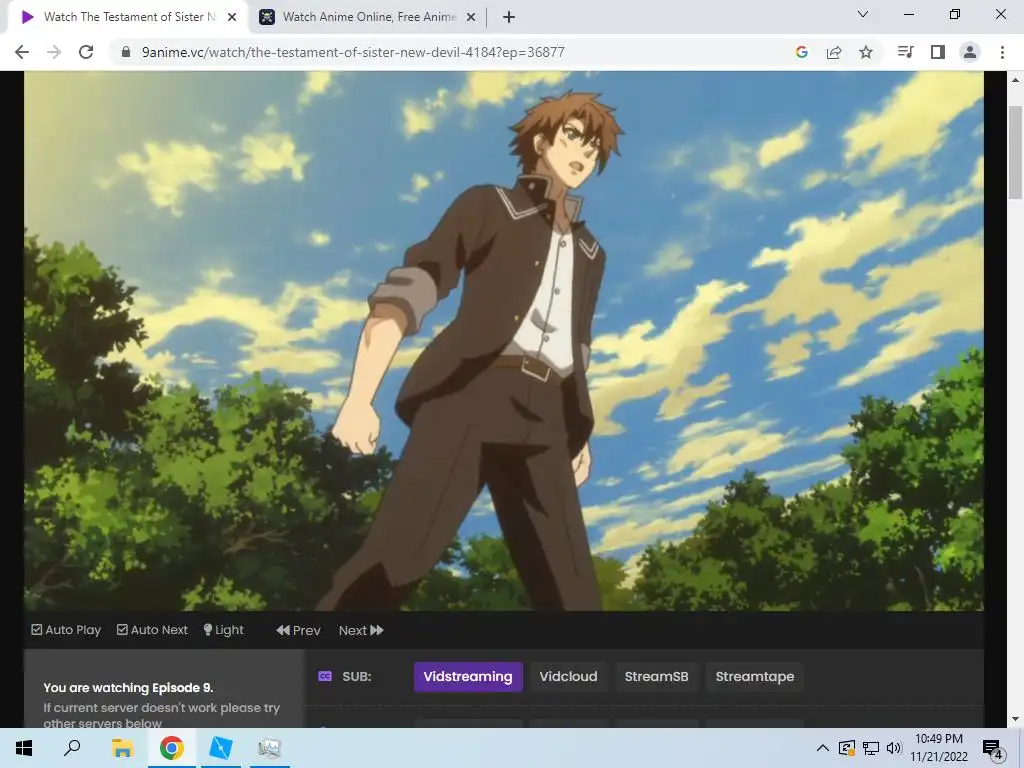This screenshot has height=768, width=1024.
Task: Open the notification center
Action: pos(993,748)
